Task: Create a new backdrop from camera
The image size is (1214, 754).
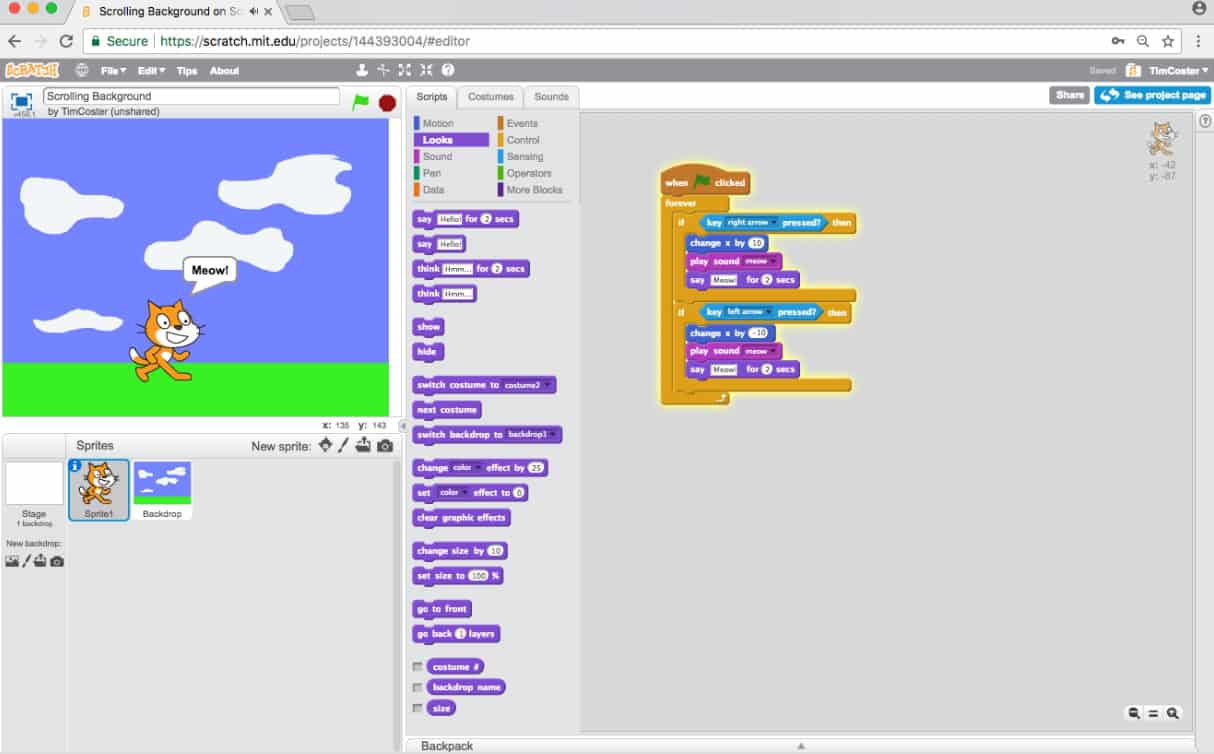Action: [x=57, y=561]
